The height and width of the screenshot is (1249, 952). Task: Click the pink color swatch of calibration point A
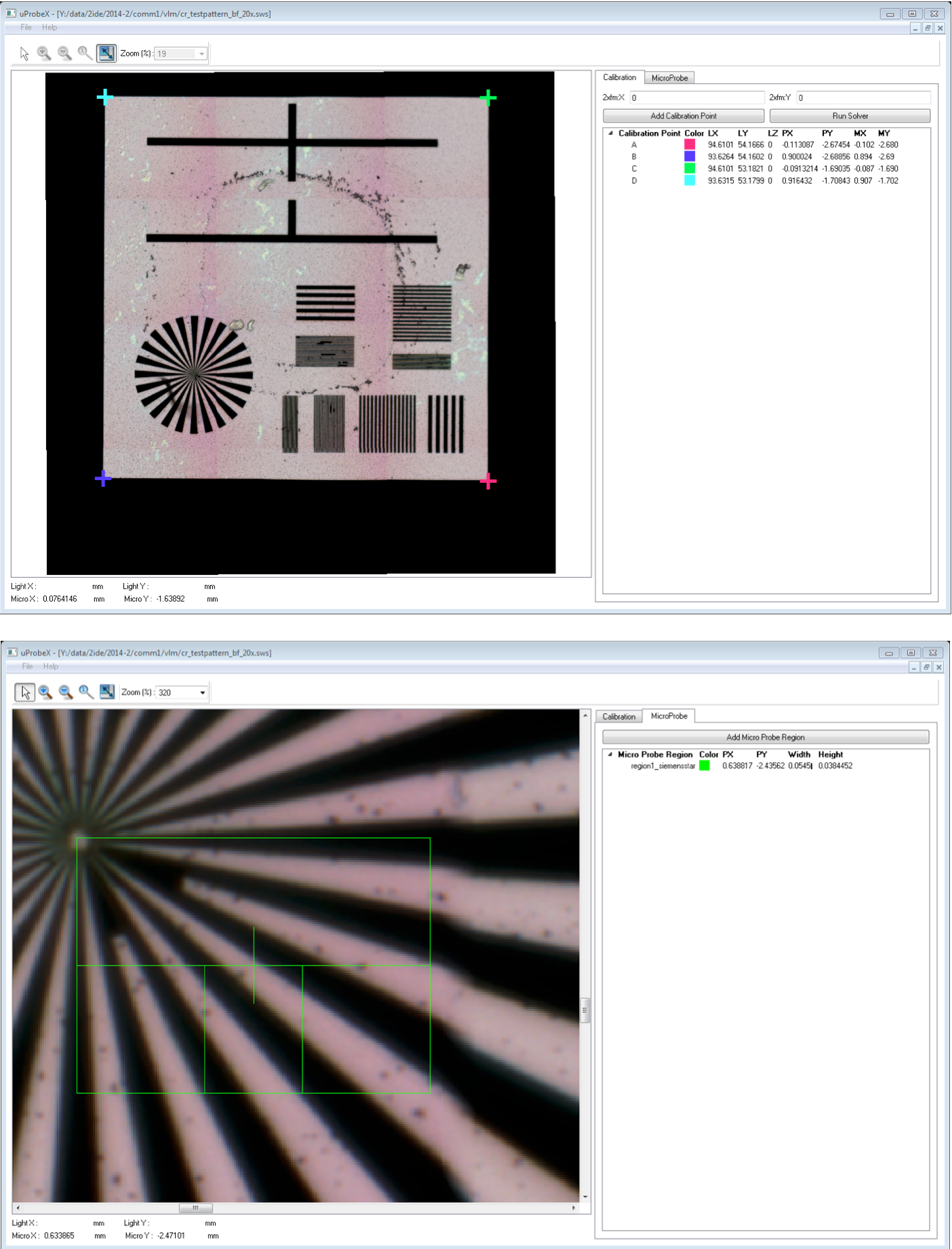[690, 144]
